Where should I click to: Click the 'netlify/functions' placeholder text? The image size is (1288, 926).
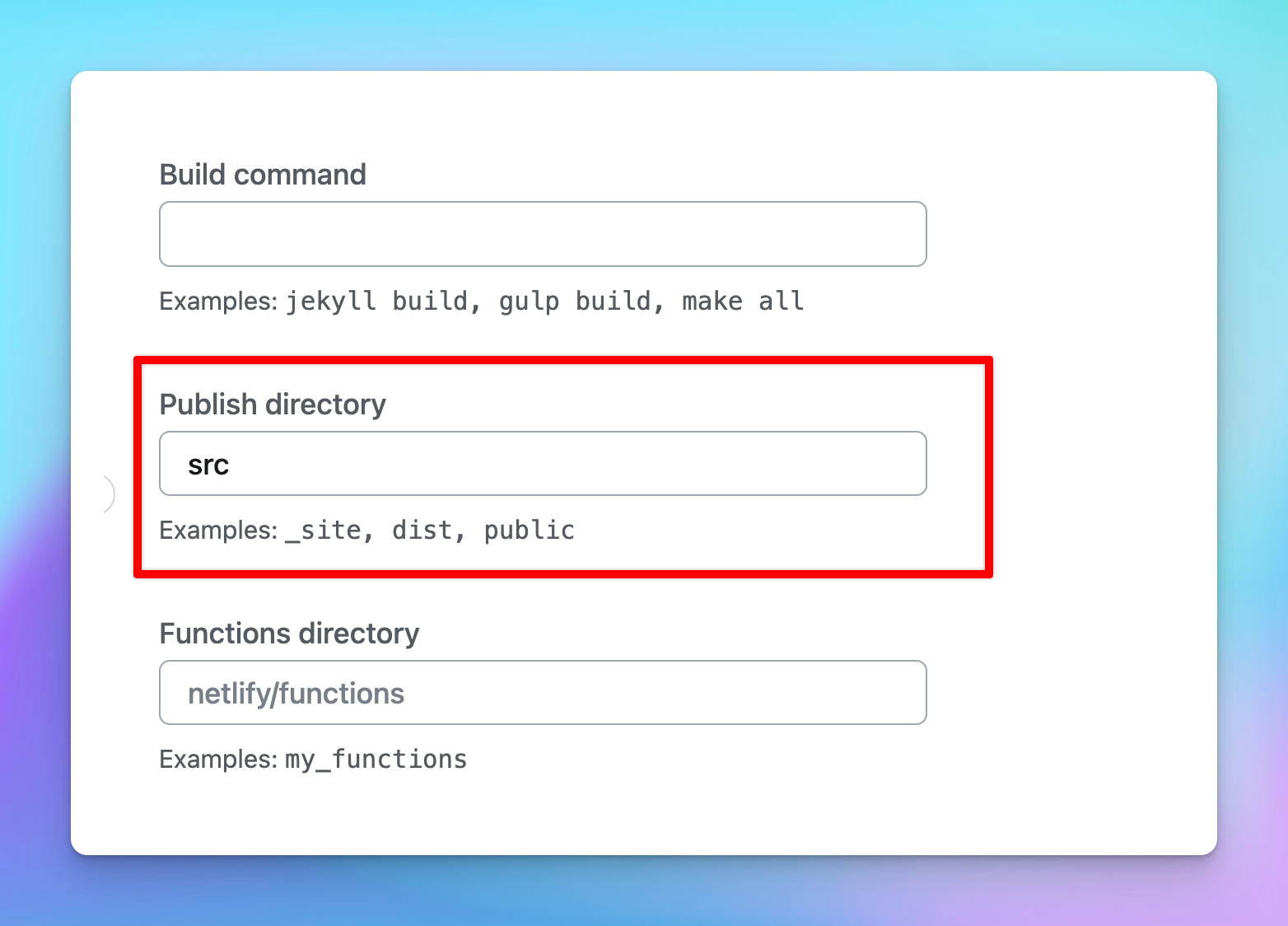tap(296, 692)
